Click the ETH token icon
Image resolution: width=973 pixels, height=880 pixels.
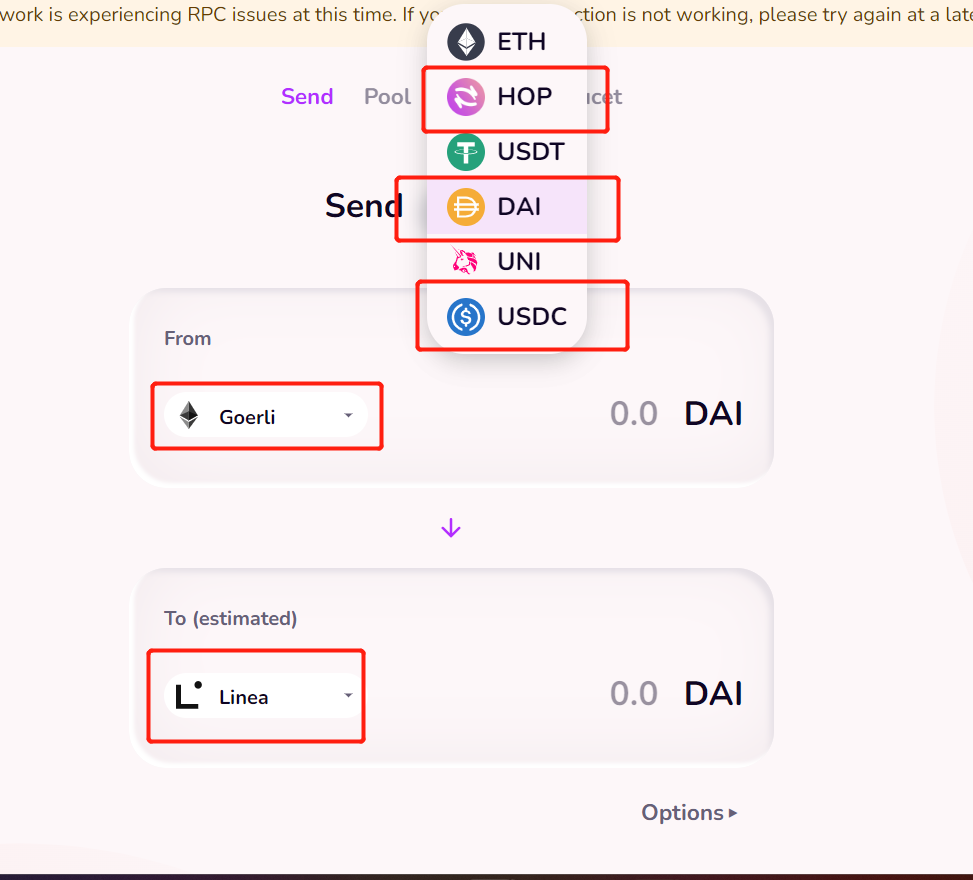[x=466, y=42]
